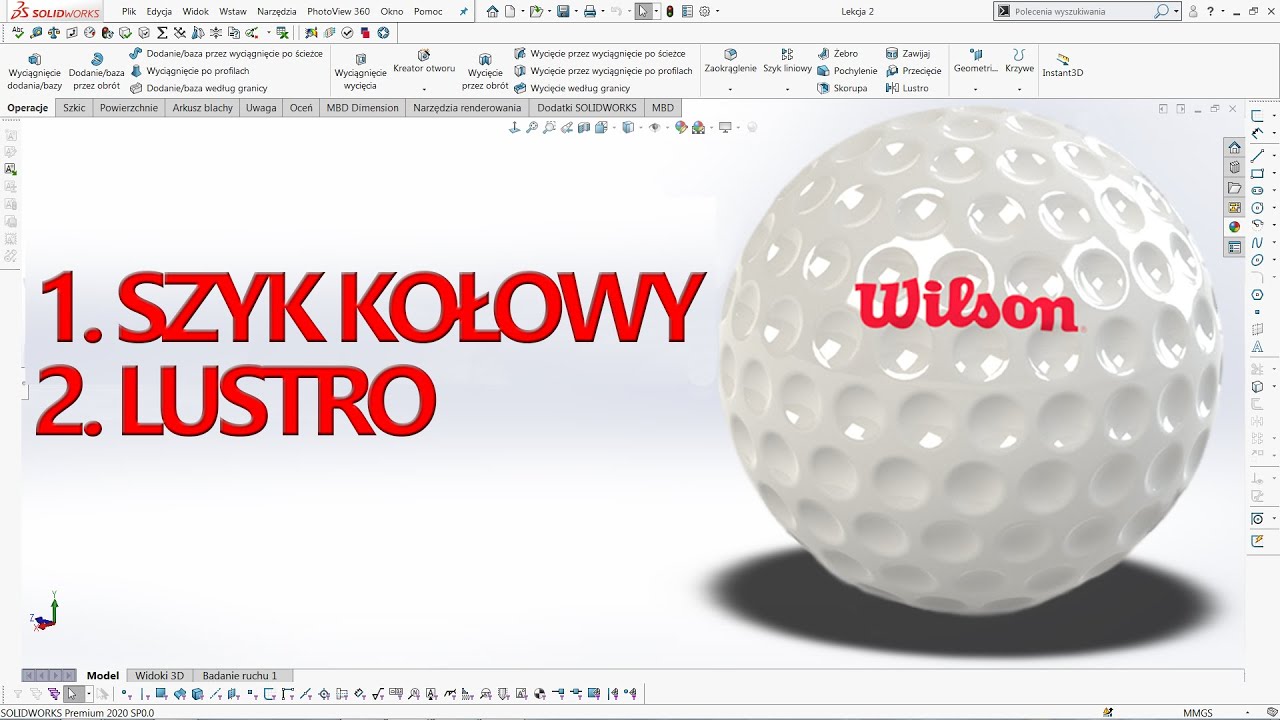Open the Widok menu
The image size is (1280, 720).
[x=196, y=12]
